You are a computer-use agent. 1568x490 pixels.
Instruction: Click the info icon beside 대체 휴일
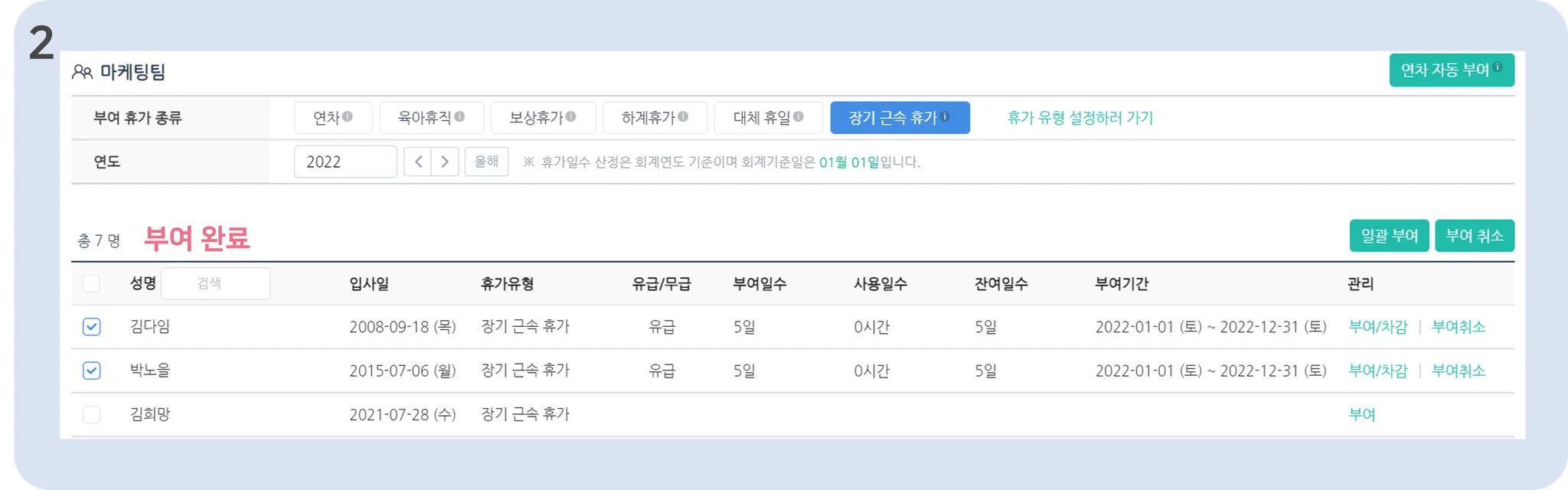tap(799, 116)
